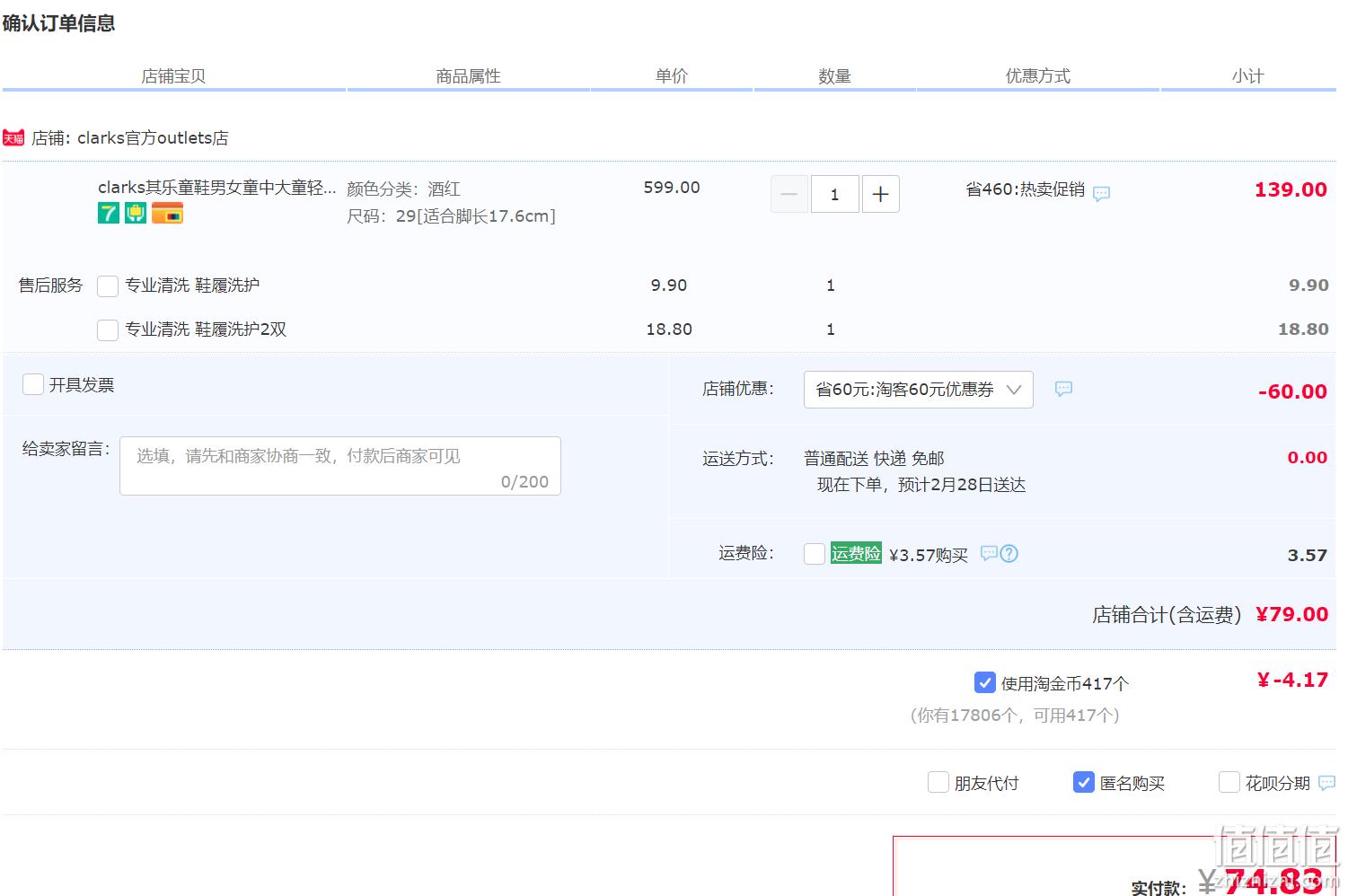Click the orange credit card badge
1348x896 pixels.
pyautogui.click(x=167, y=213)
